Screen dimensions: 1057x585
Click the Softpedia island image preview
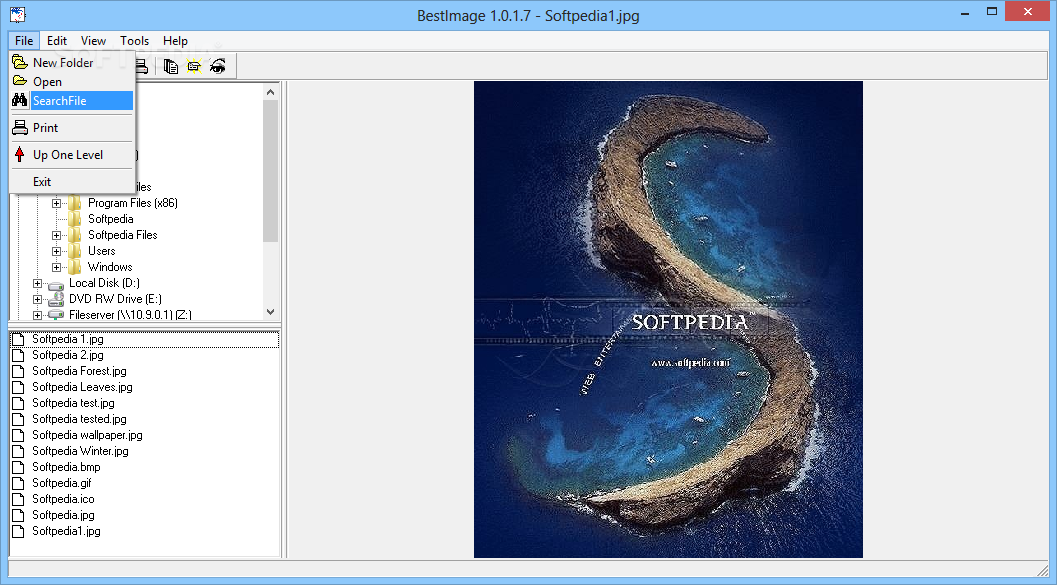click(x=668, y=319)
